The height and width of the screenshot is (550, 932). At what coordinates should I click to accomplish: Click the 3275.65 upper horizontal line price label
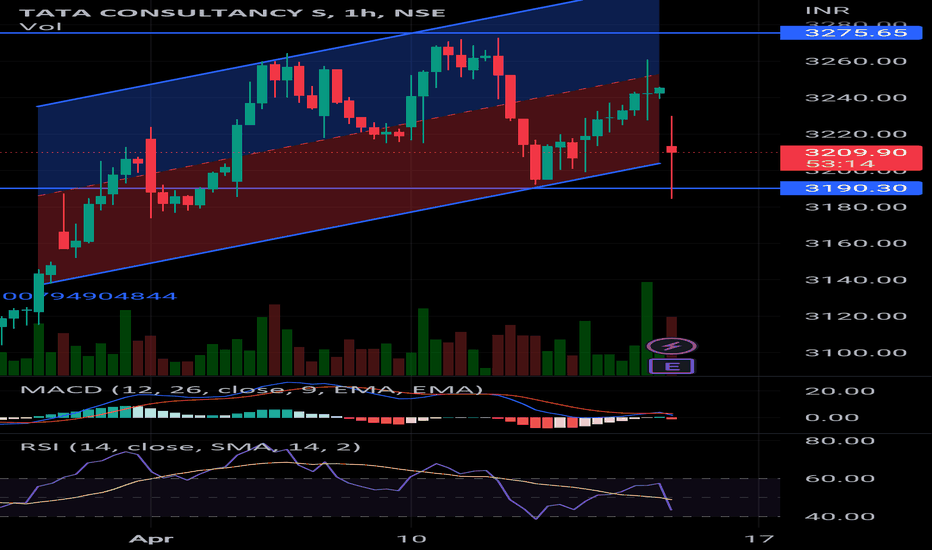[x=851, y=33]
